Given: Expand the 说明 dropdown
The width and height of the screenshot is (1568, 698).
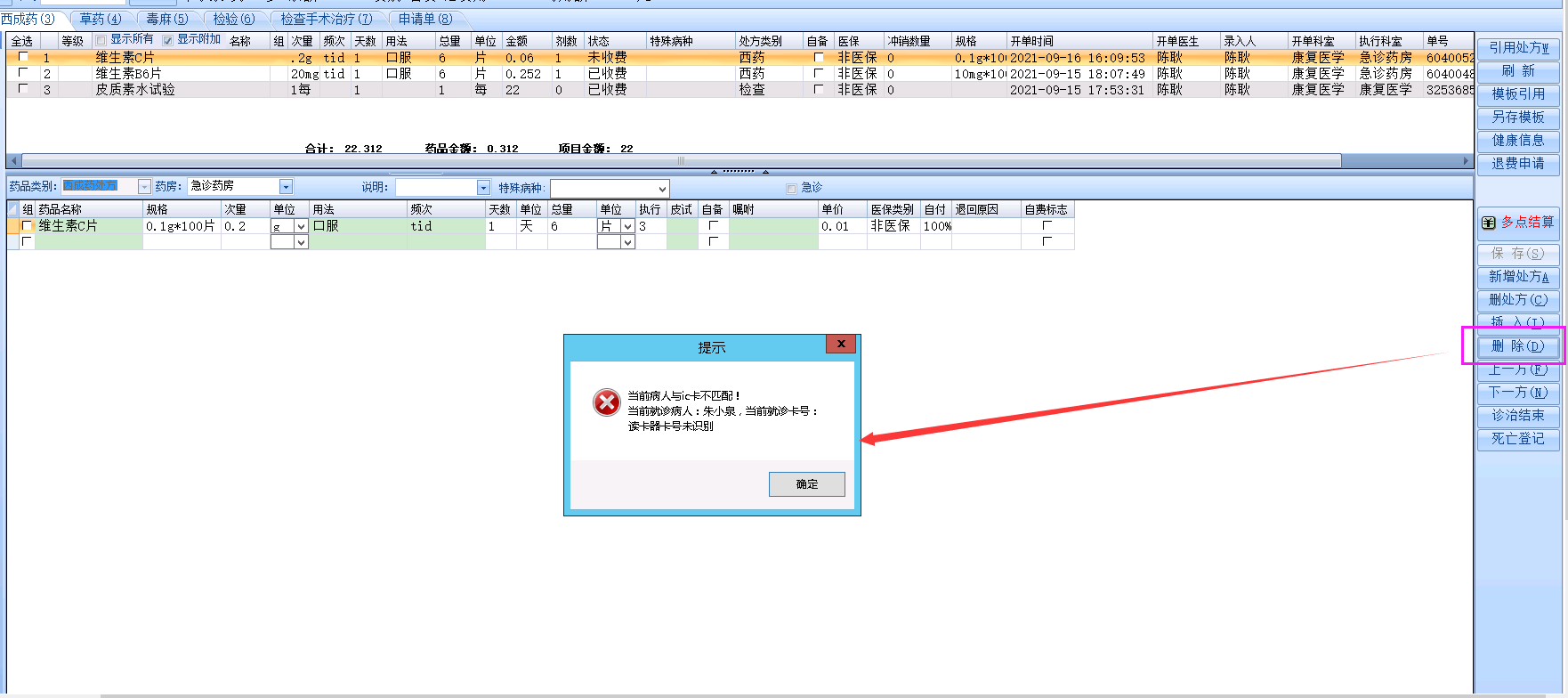Looking at the screenshot, I should pos(483,188).
